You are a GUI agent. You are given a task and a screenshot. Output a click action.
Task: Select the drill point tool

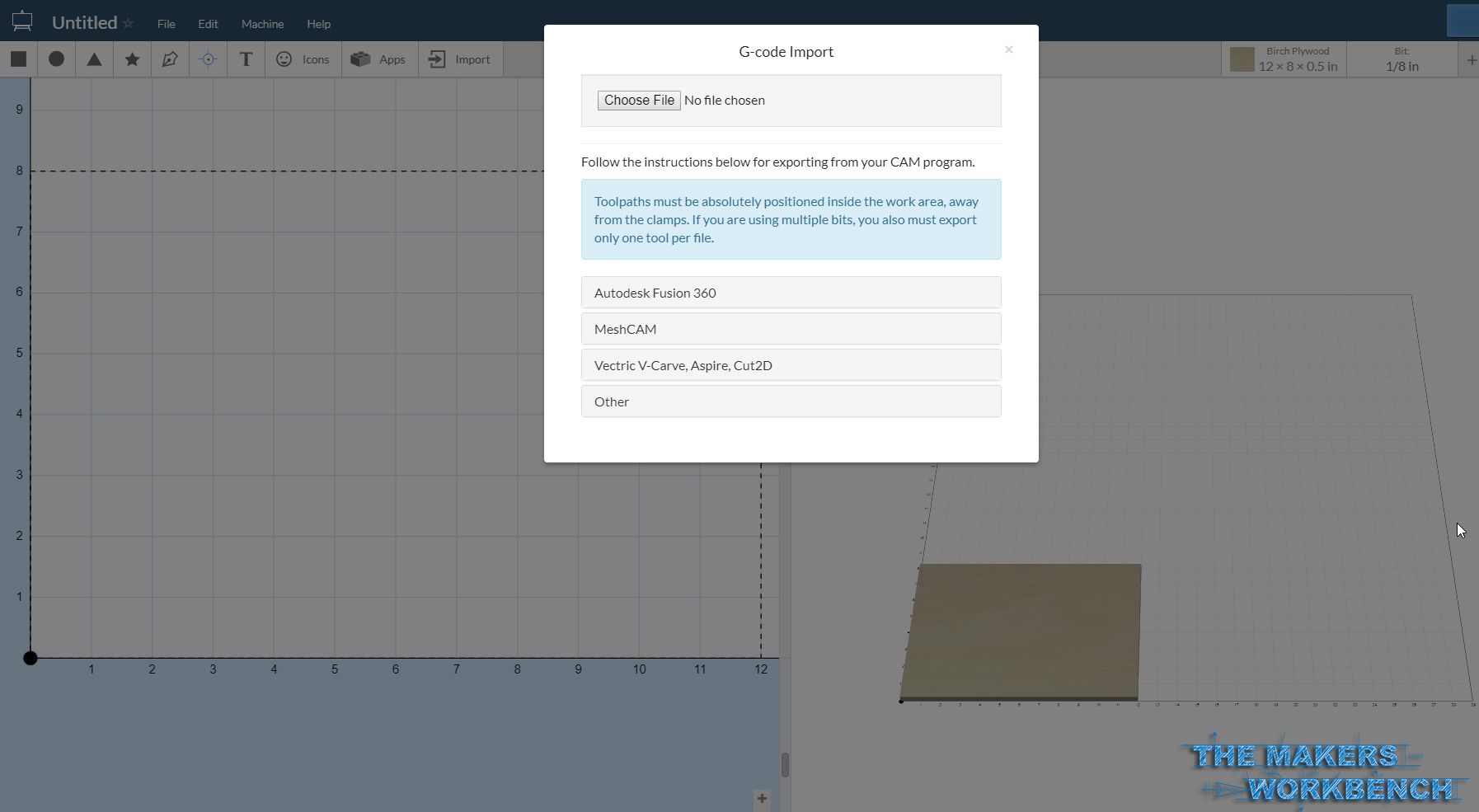[x=208, y=59]
